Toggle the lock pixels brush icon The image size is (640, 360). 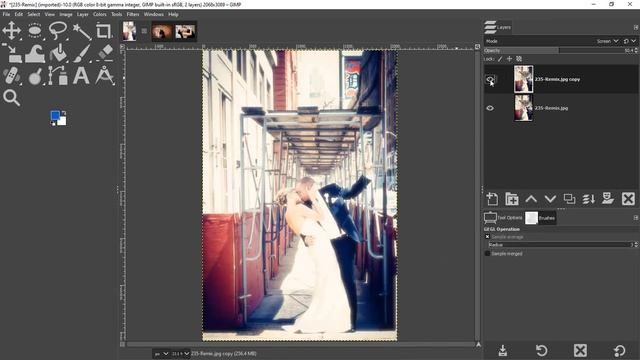(x=500, y=59)
